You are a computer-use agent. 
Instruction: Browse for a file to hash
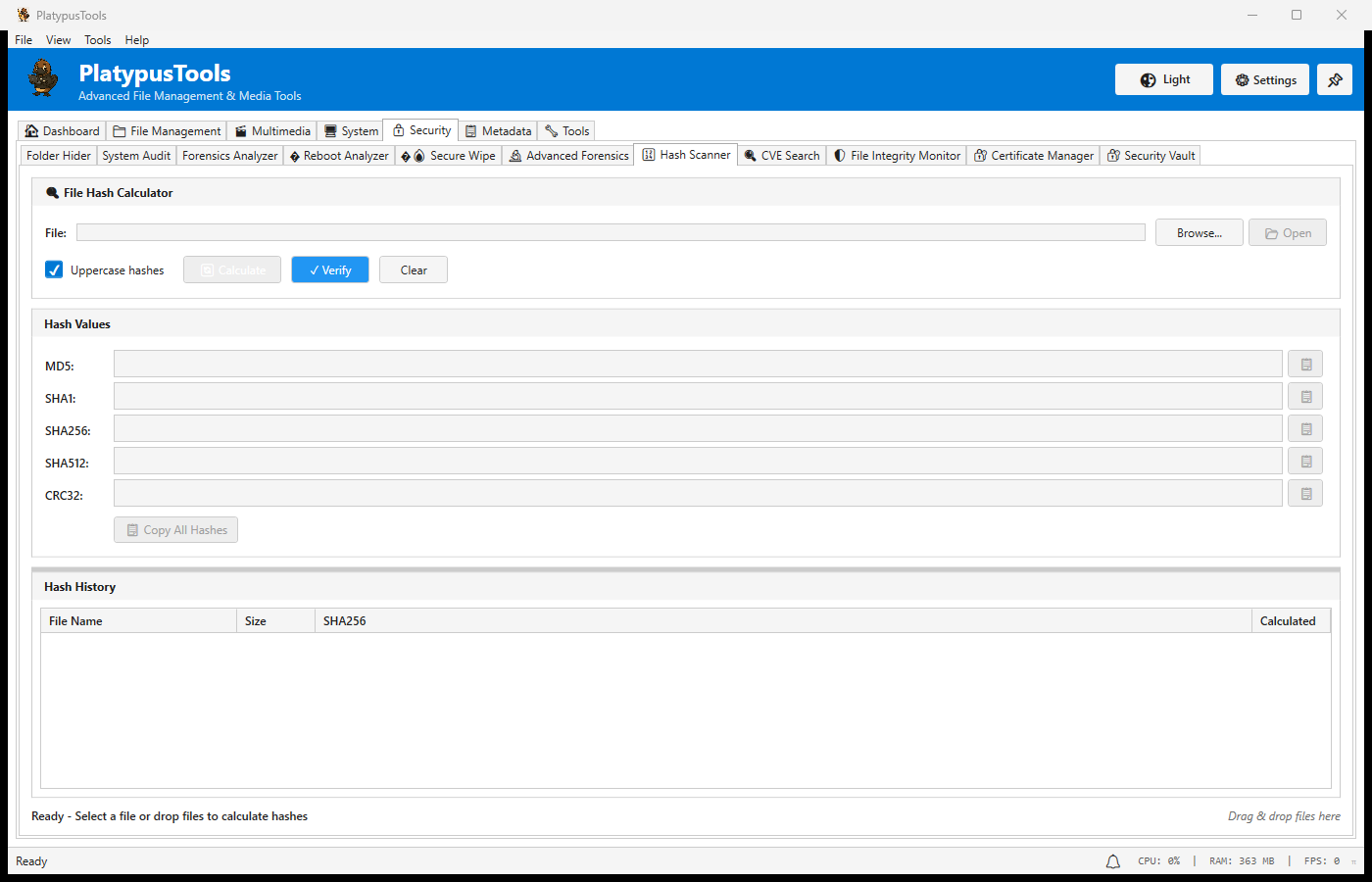pos(1199,232)
